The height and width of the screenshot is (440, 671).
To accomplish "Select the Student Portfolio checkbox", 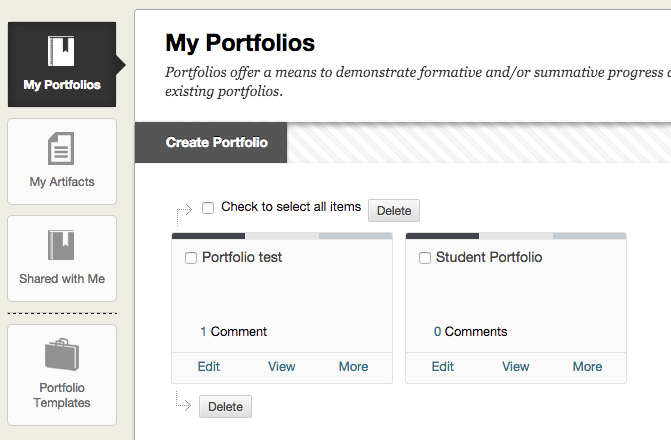I will 425,258.
